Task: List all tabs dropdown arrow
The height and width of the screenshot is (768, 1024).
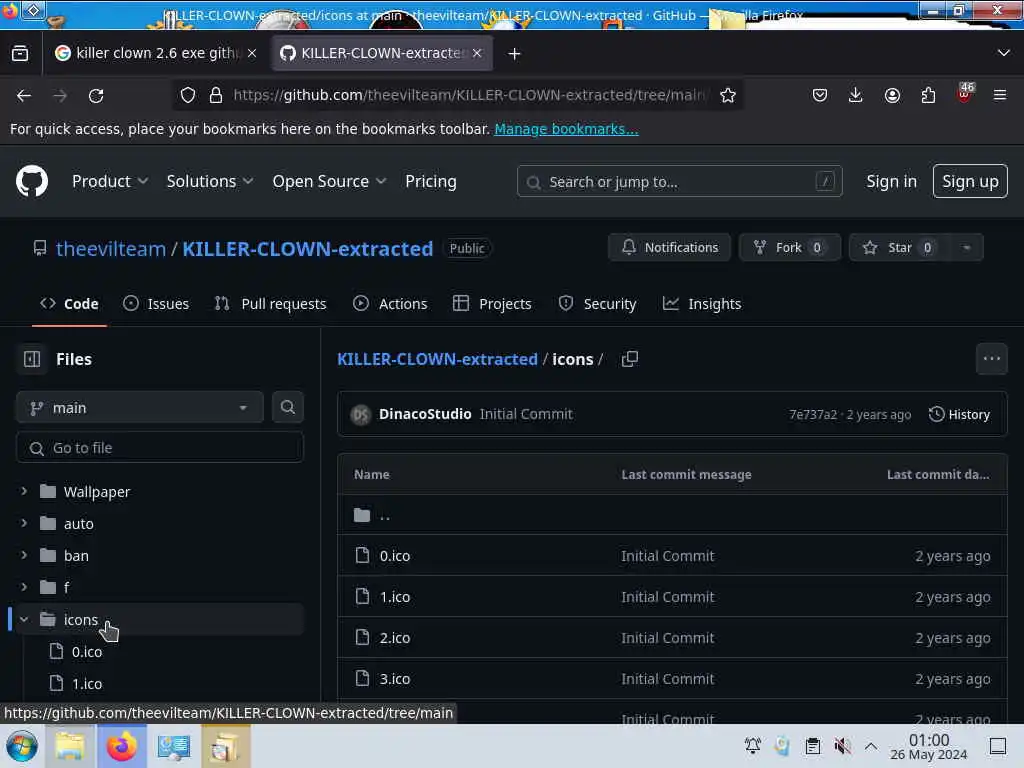Action: [1003, 53]
